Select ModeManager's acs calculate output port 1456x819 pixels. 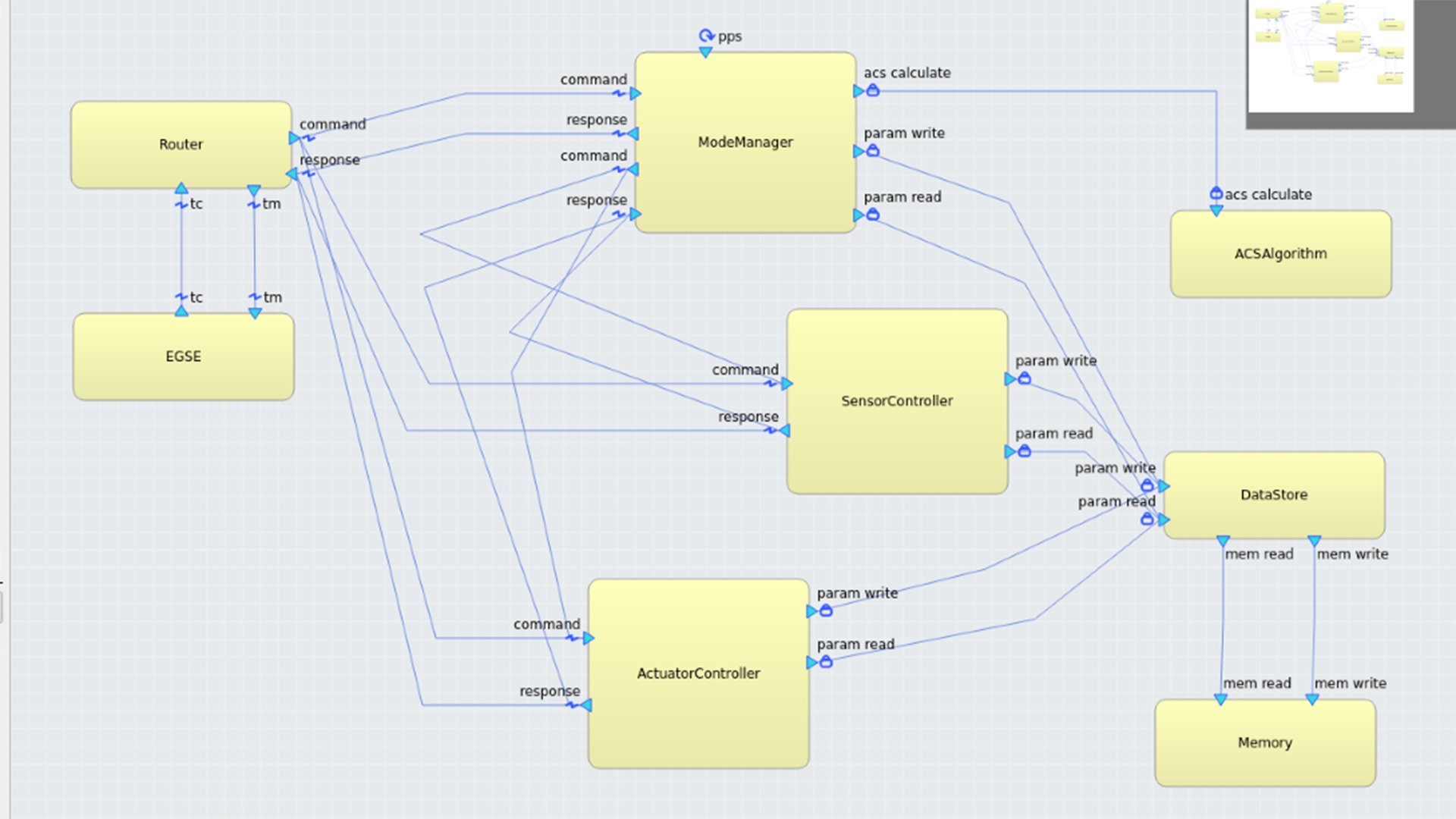859,91
